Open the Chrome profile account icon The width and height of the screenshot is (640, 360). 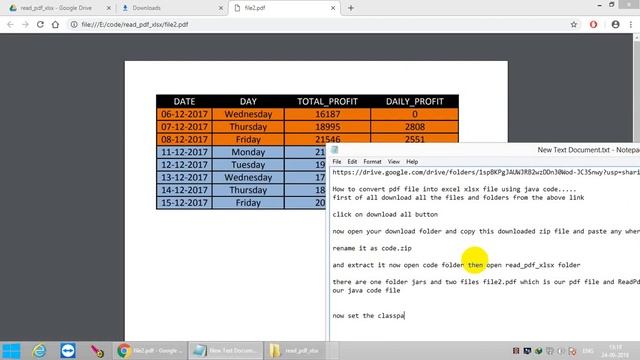coord(616,24)
